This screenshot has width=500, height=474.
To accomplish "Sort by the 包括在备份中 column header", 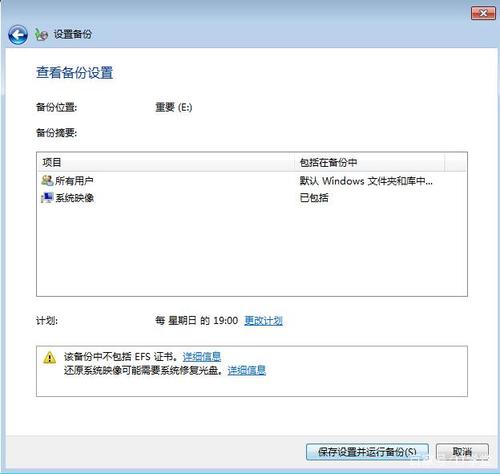I will pos(369,162).
